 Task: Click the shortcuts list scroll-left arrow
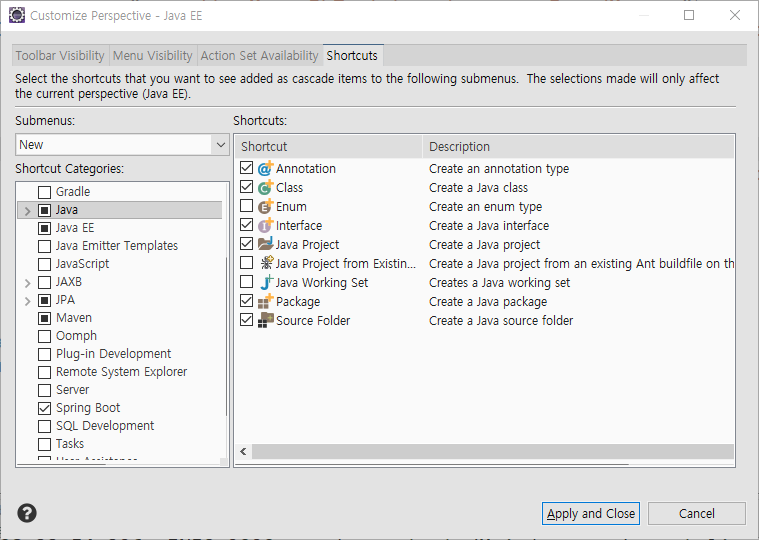(243, 451)
